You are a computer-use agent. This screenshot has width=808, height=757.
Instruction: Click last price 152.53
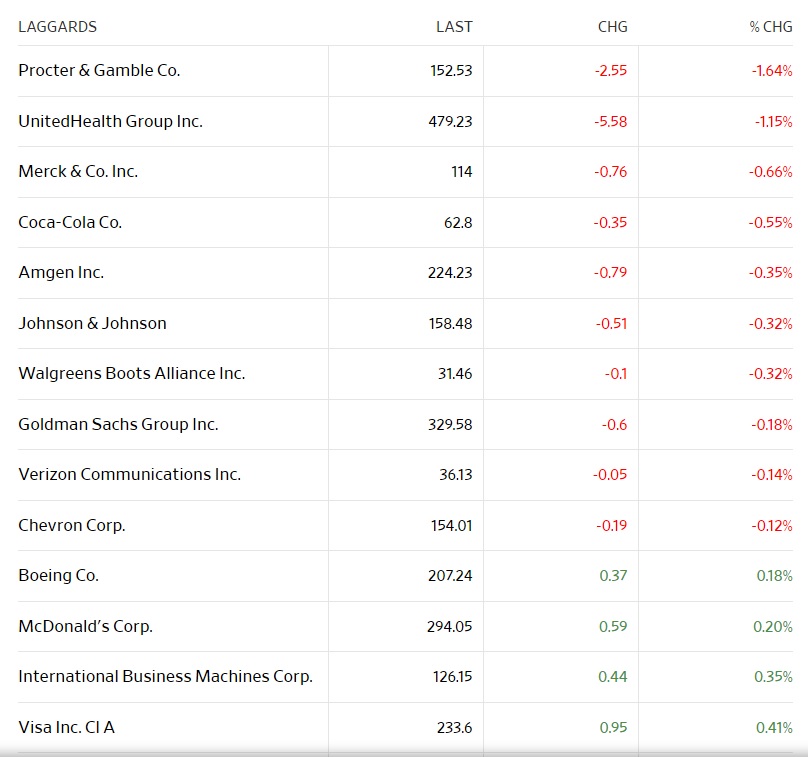(451, 71)
